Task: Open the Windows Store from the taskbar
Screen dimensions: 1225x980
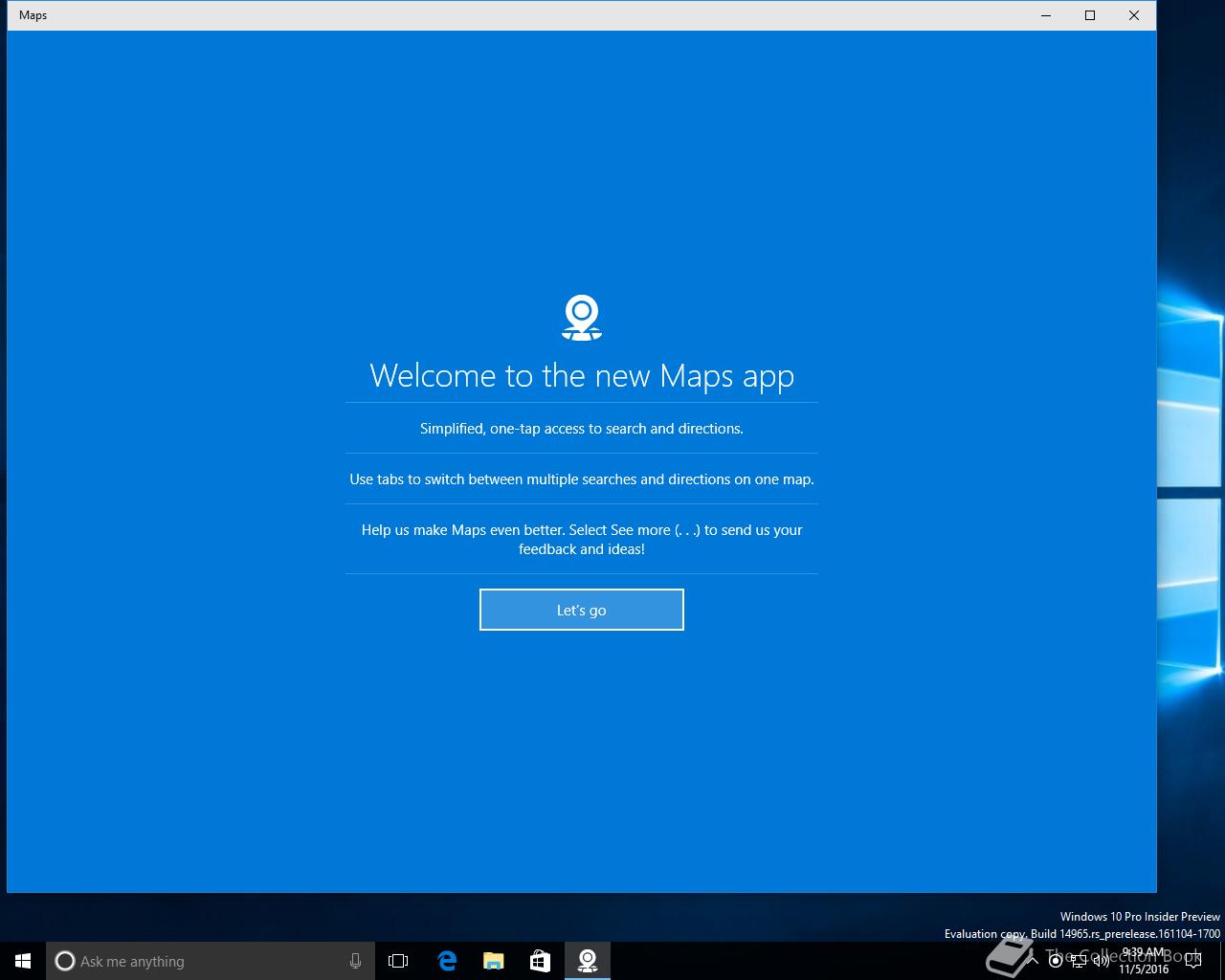Action: [540, 961]
